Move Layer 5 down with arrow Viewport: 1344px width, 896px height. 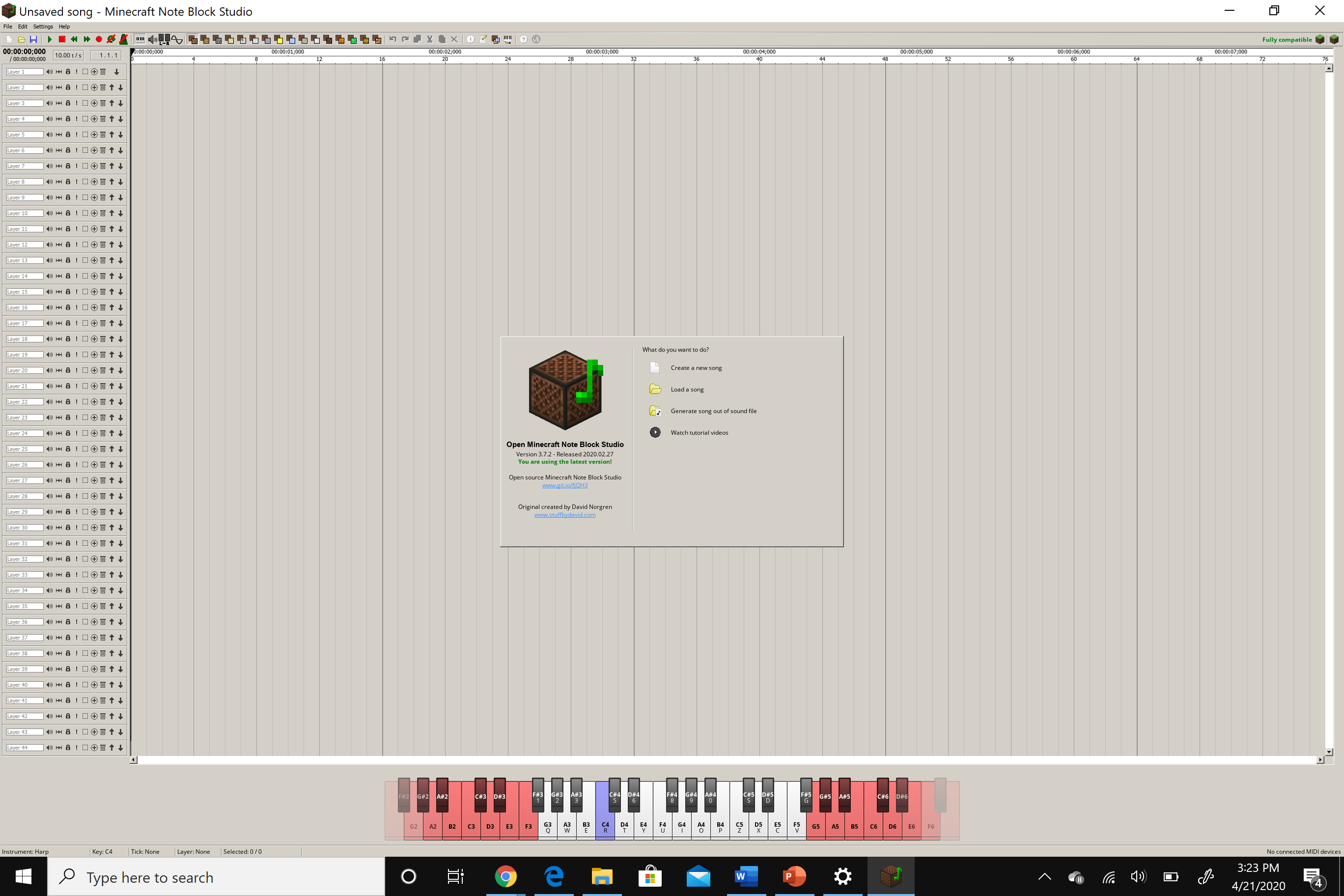pyautogui.click(x=120, y=135)
